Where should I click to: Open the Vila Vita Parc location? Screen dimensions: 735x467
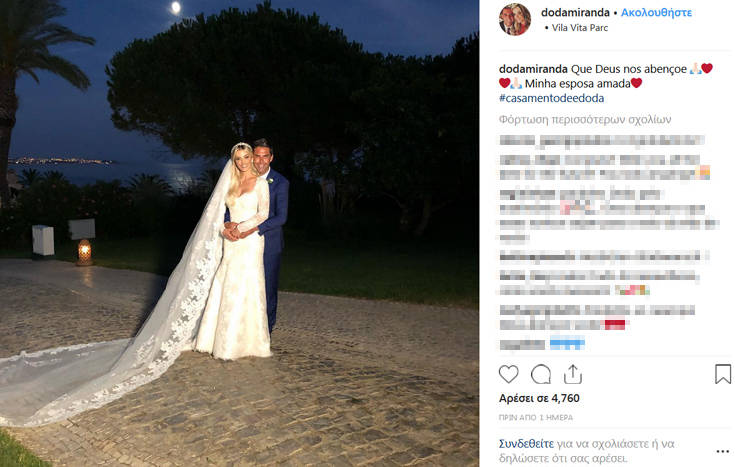pos(579,28)
